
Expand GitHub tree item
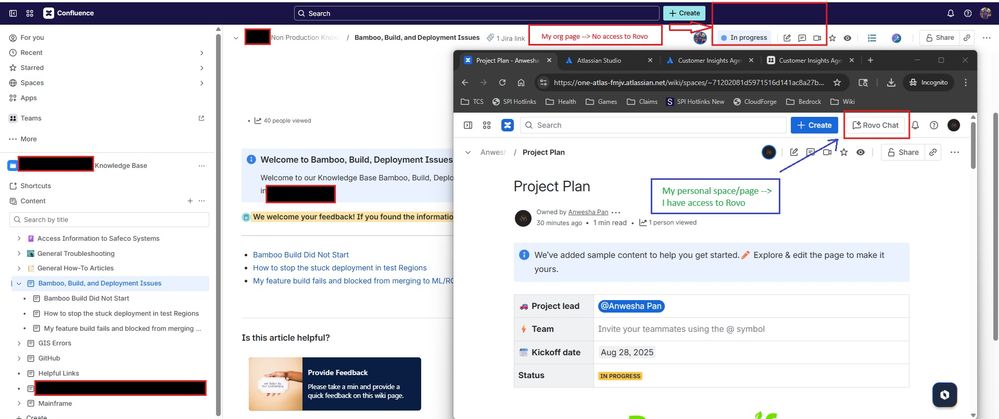pyautogui.click(x=19, y=359)
